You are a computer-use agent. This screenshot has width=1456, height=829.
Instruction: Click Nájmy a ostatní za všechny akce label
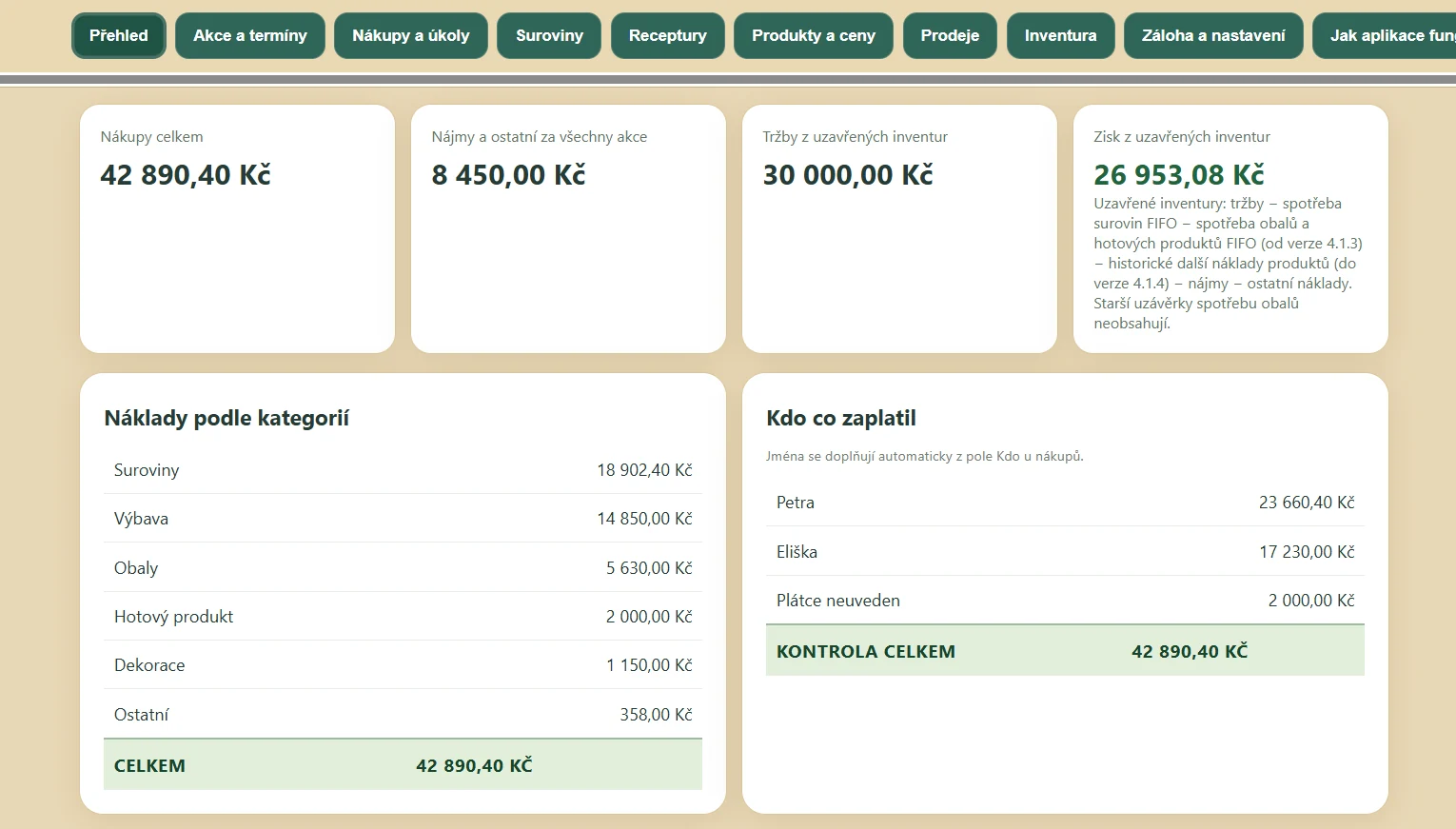(540, 137)
